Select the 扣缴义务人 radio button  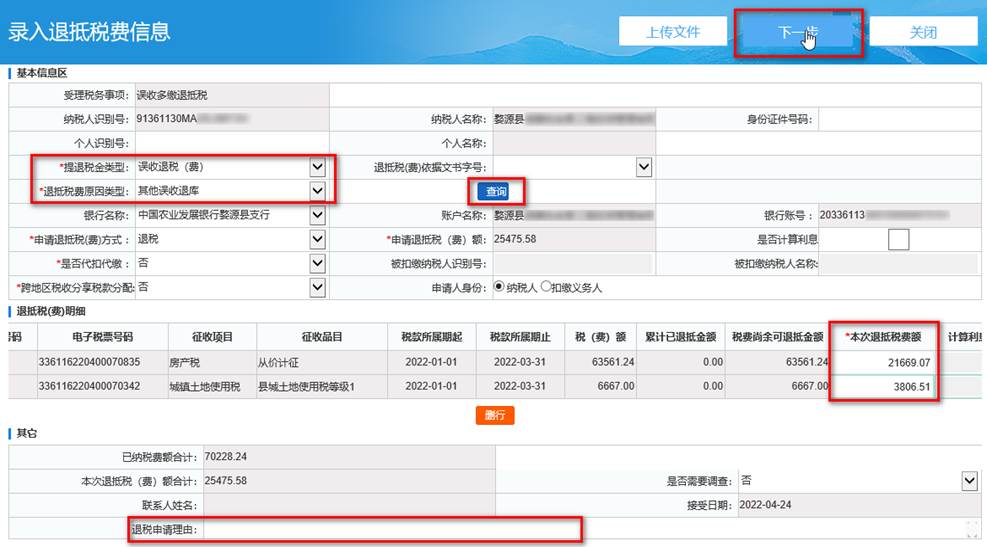(x=546, y=287)
